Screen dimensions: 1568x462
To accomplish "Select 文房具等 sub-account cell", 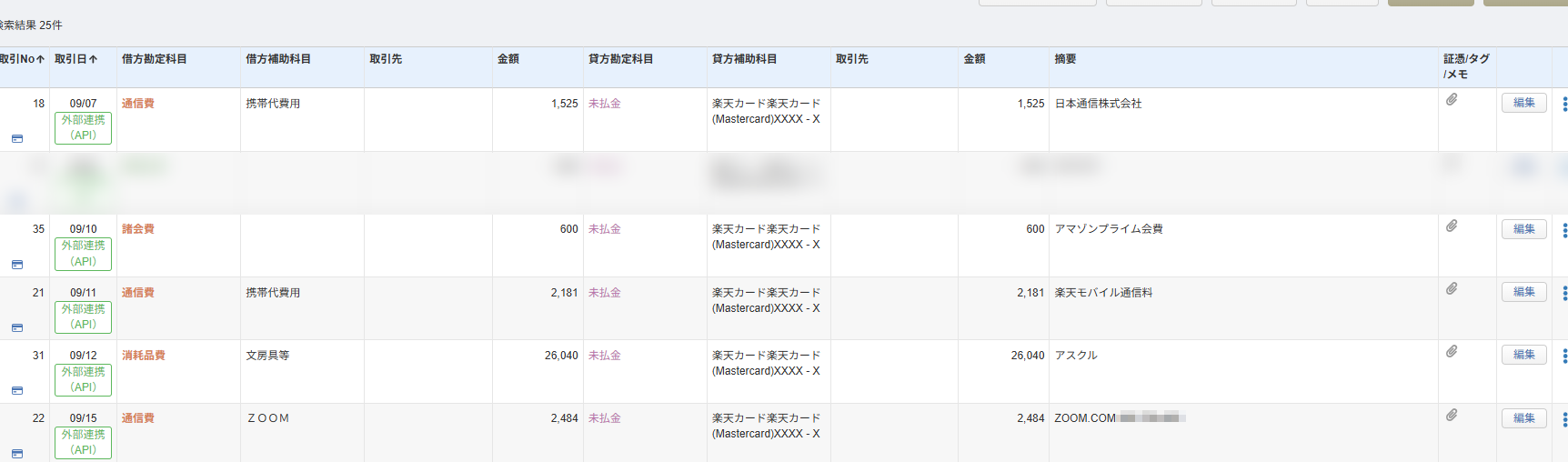I will pos(267,356).
